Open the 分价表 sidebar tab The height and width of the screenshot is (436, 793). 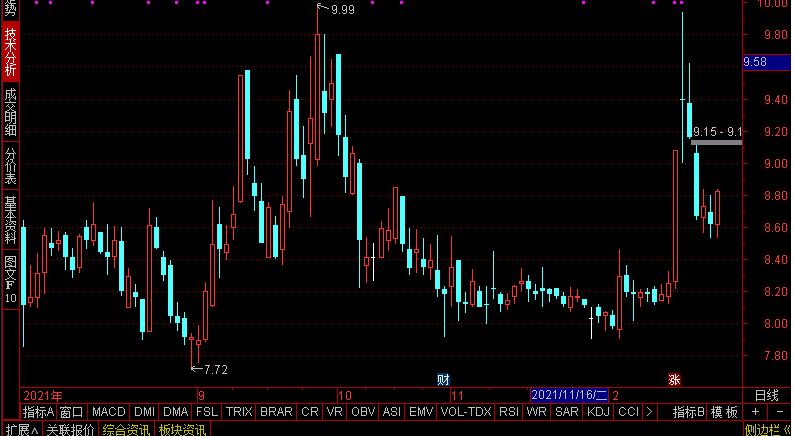click(11, 166)
